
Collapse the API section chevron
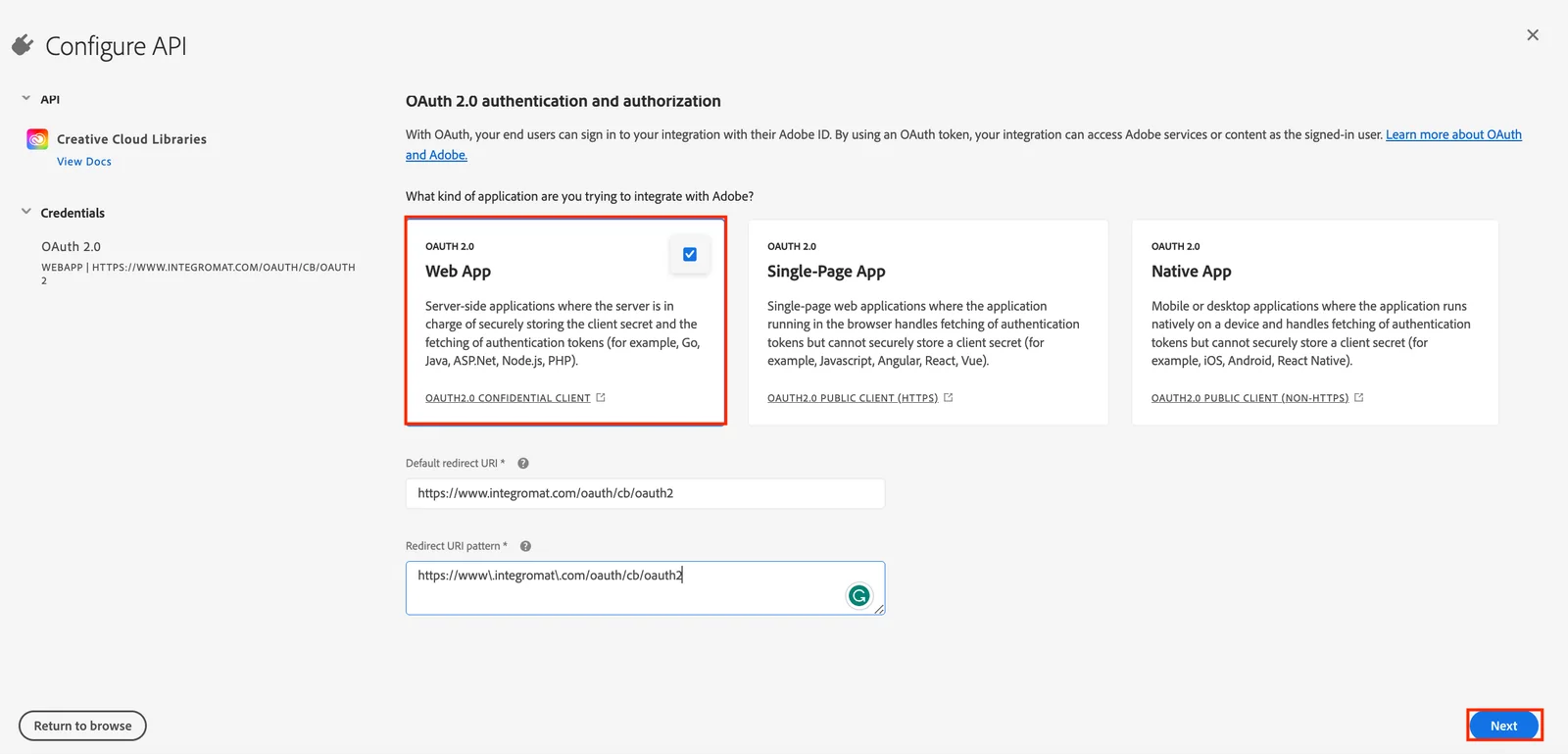coord(26,99)
